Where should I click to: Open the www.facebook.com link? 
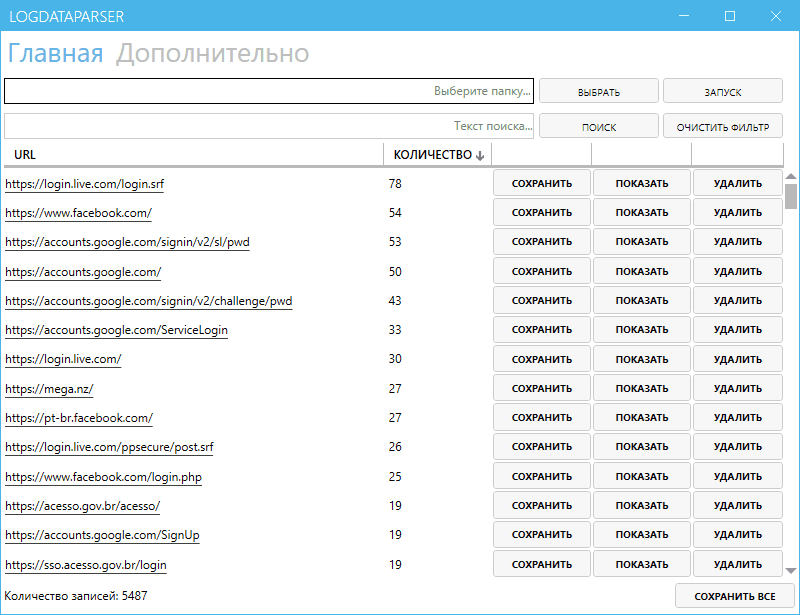coord(82,212)
